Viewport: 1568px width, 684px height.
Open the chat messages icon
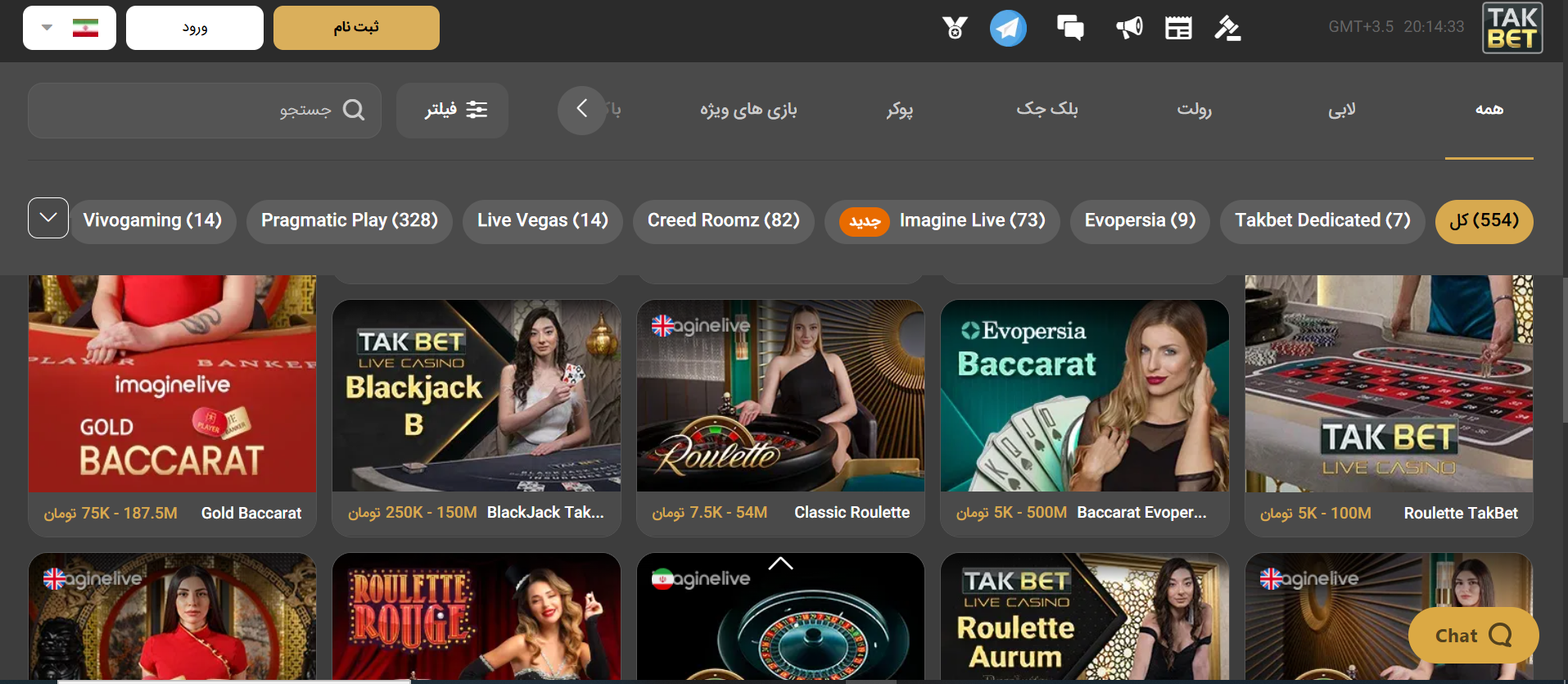tap(1070, 28)
